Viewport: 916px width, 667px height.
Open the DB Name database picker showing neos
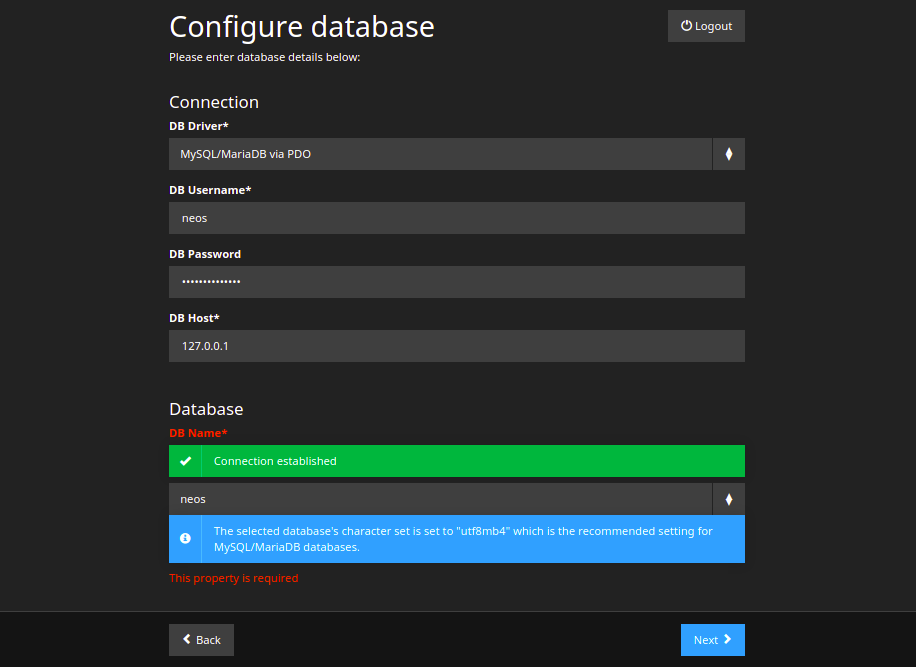(x=440, y=498)
